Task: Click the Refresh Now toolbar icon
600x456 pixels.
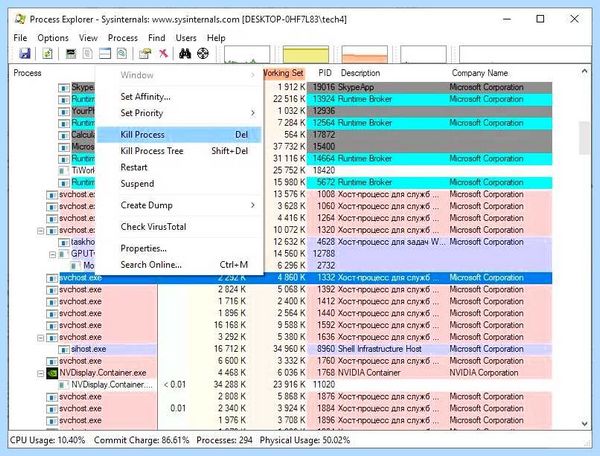Action: pos(47,54)
